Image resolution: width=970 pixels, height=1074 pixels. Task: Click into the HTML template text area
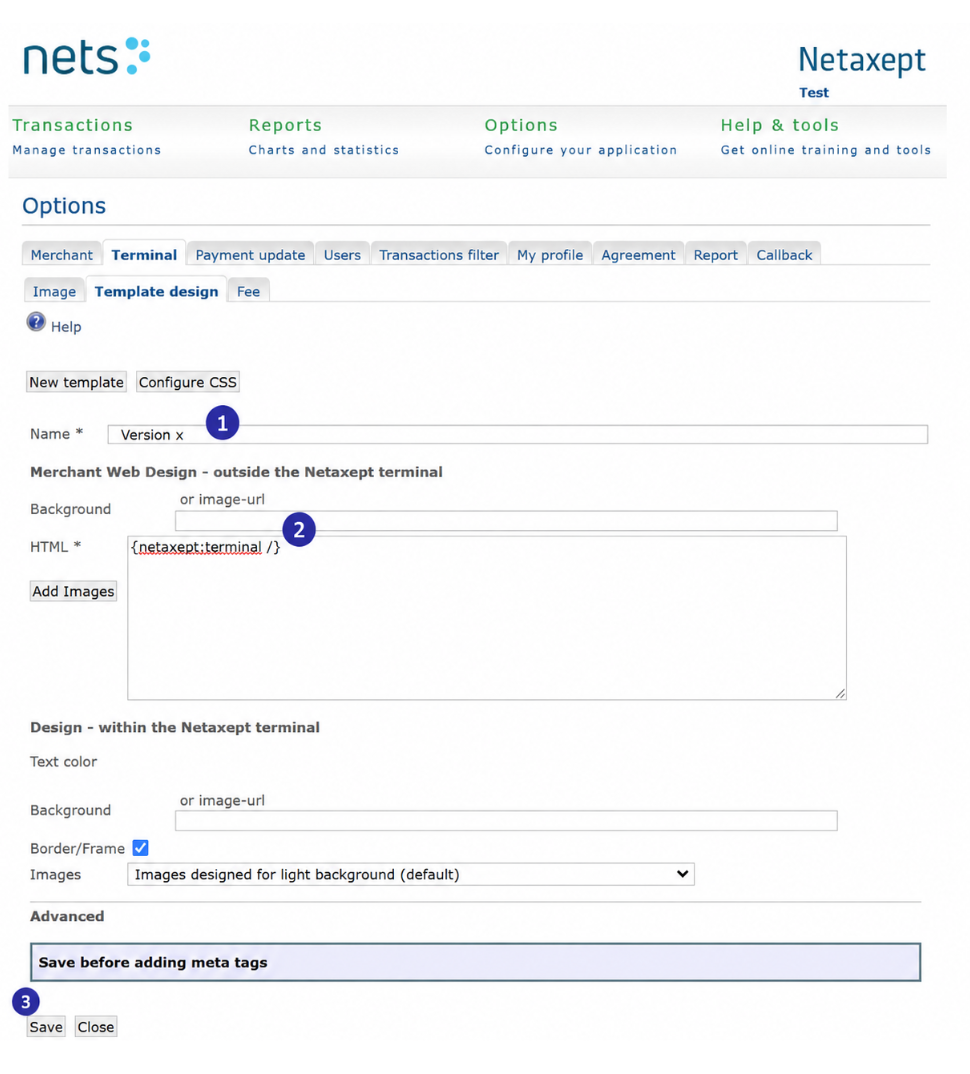[x=486, y=618]
